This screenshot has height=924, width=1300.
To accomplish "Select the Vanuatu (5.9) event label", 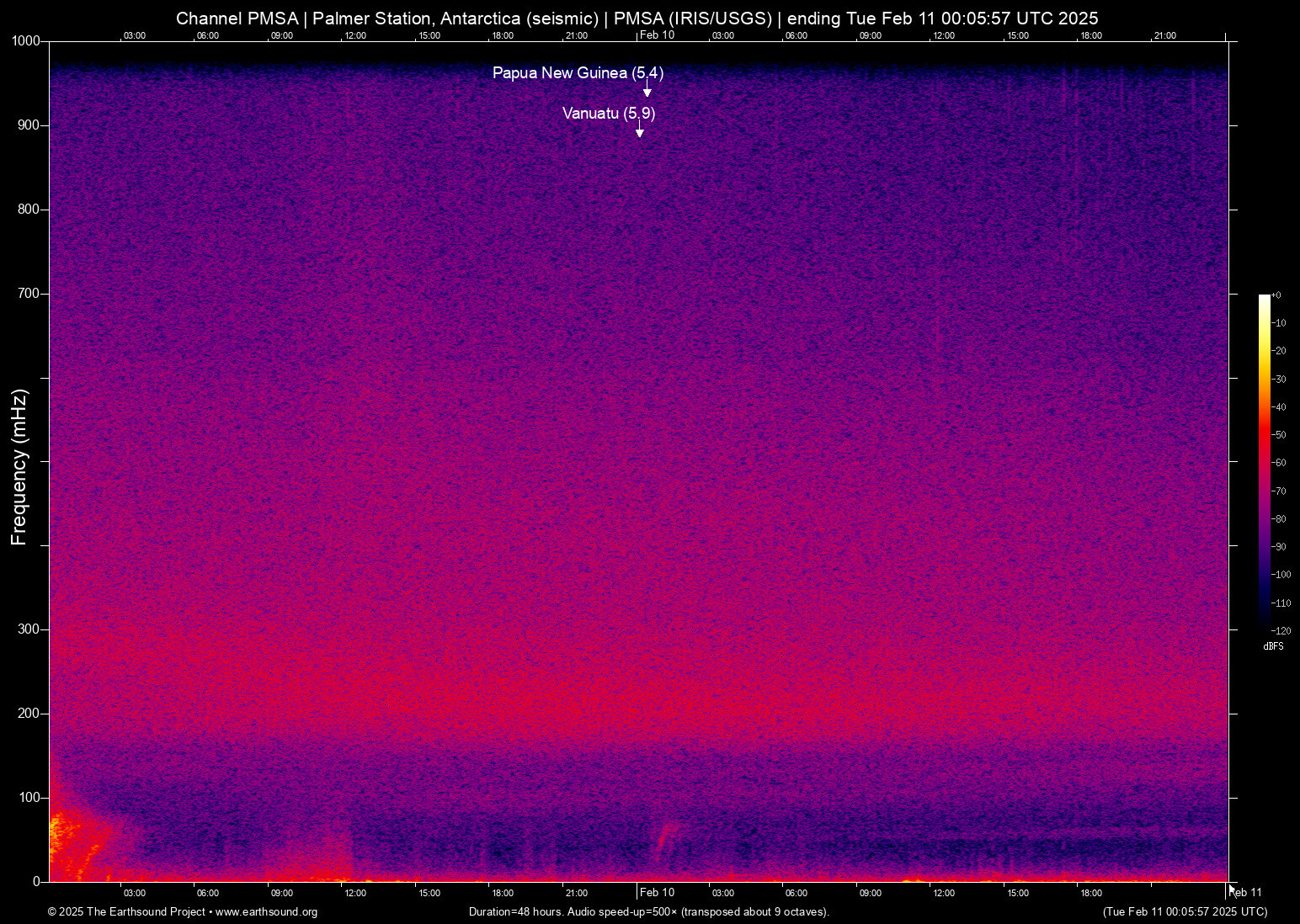I will (x=608, y=114).
